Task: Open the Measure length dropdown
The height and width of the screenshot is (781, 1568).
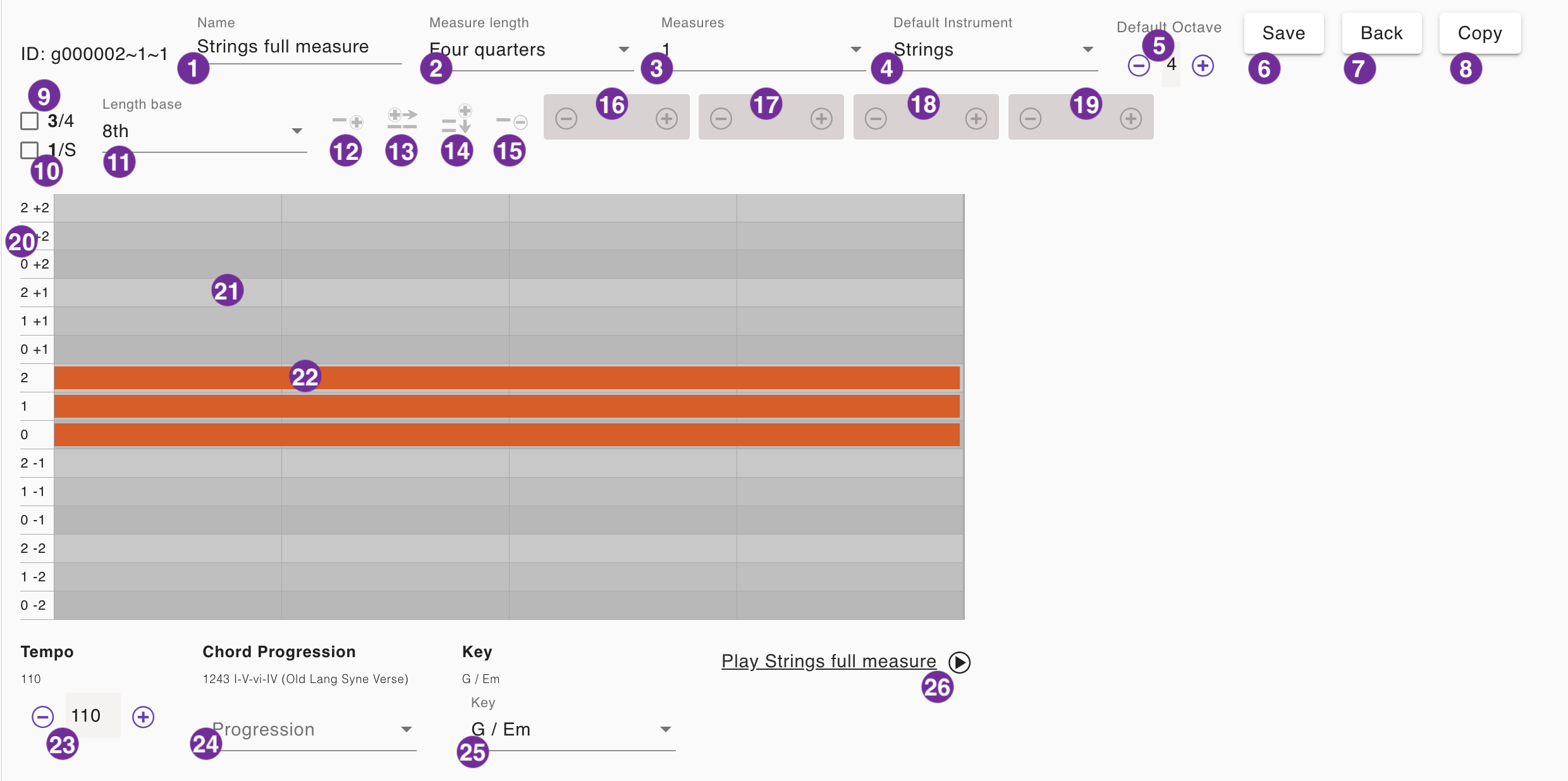Action: coord(530,50)
